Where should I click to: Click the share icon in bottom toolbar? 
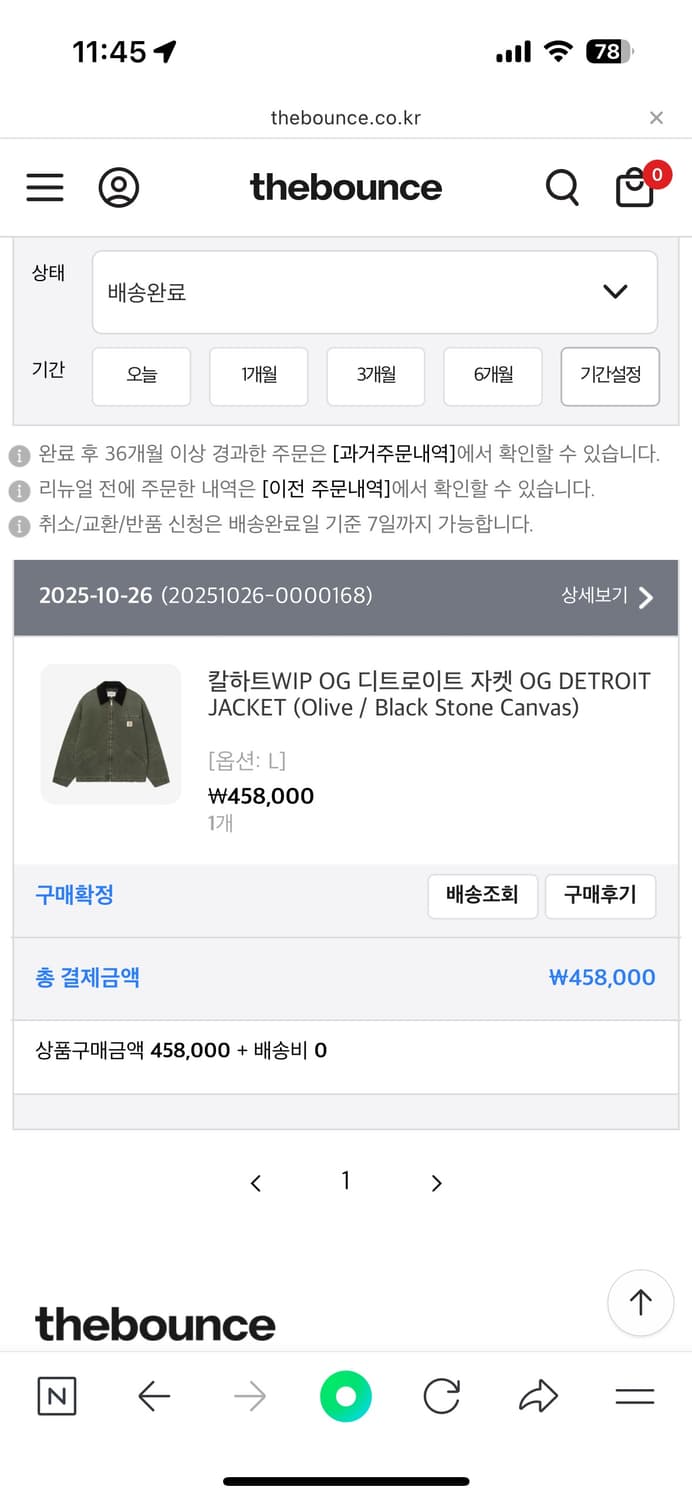point(538,1397)
